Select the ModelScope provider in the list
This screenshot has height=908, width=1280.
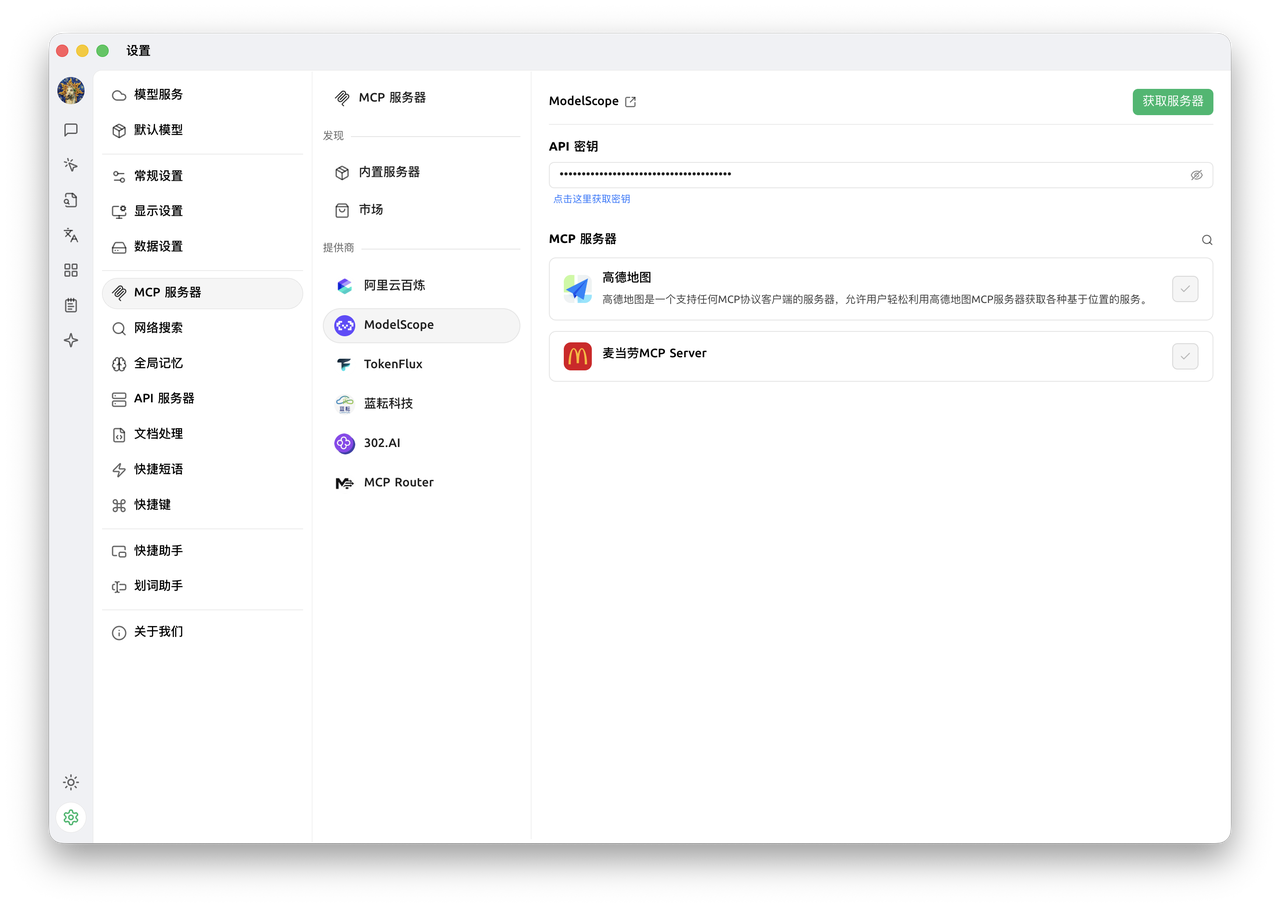[421, 325]
